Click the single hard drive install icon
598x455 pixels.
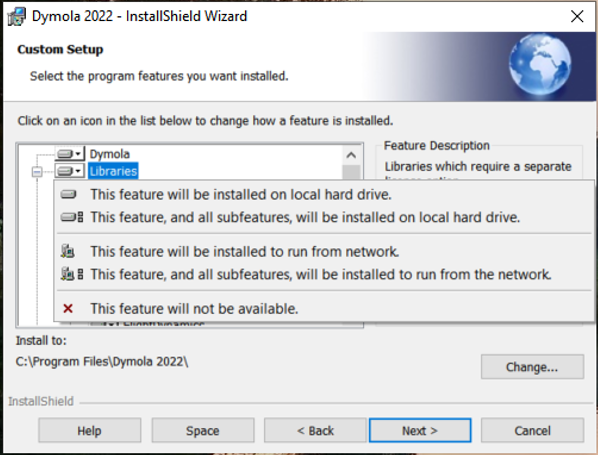(68, 195)
